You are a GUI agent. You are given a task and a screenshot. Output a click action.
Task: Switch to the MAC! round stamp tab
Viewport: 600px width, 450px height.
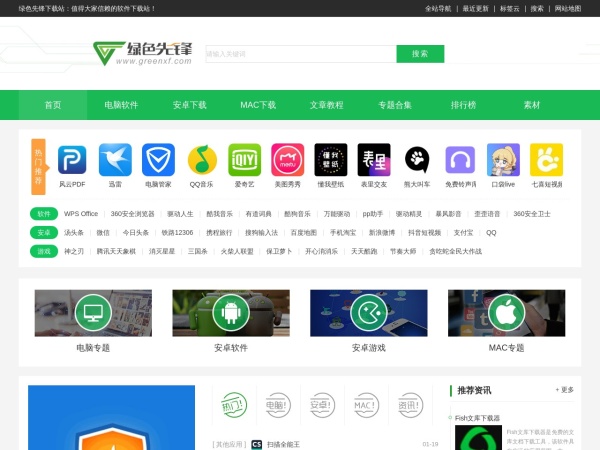(x=366, y=405)
